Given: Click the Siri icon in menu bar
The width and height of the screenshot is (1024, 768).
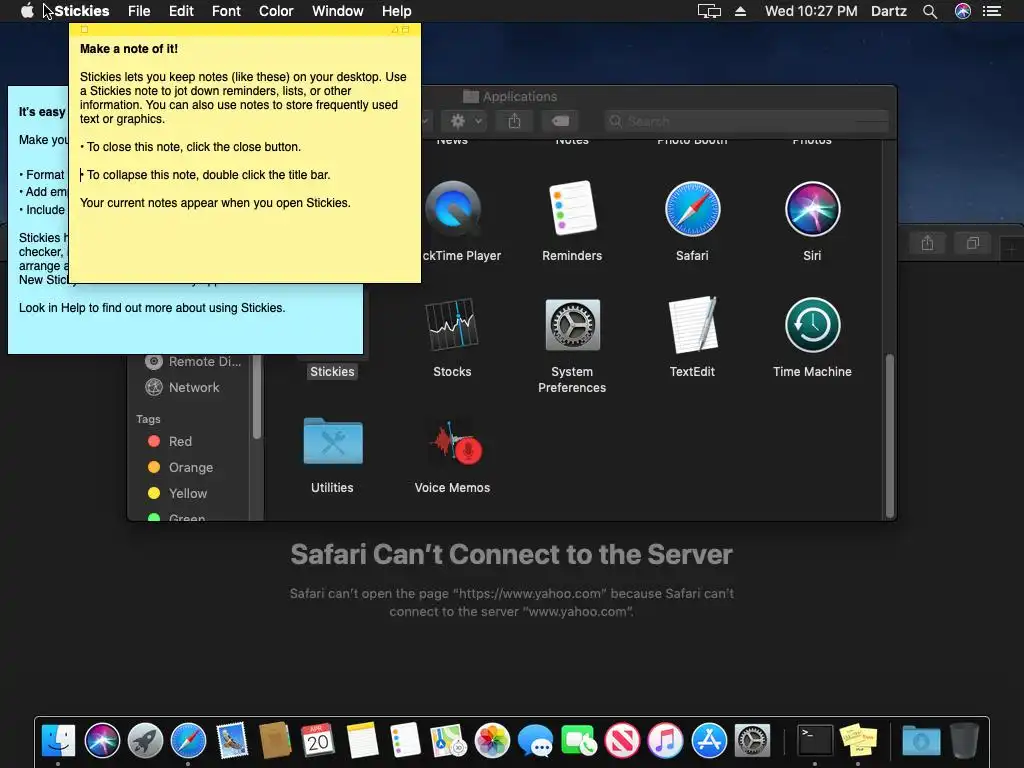Looking at the screenshot, I should [963, 11].
